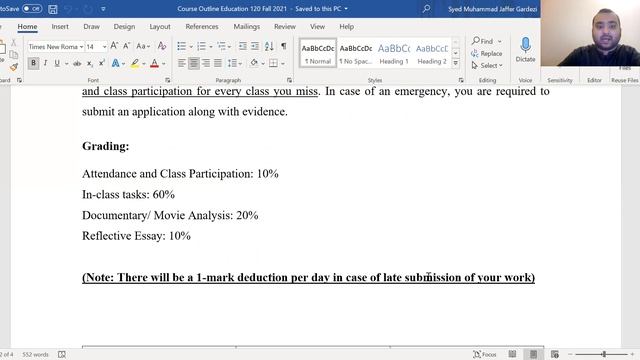Viewport: 640px width, 360px height.
Task: Toggle italic formatting
Action: (45, 63)
